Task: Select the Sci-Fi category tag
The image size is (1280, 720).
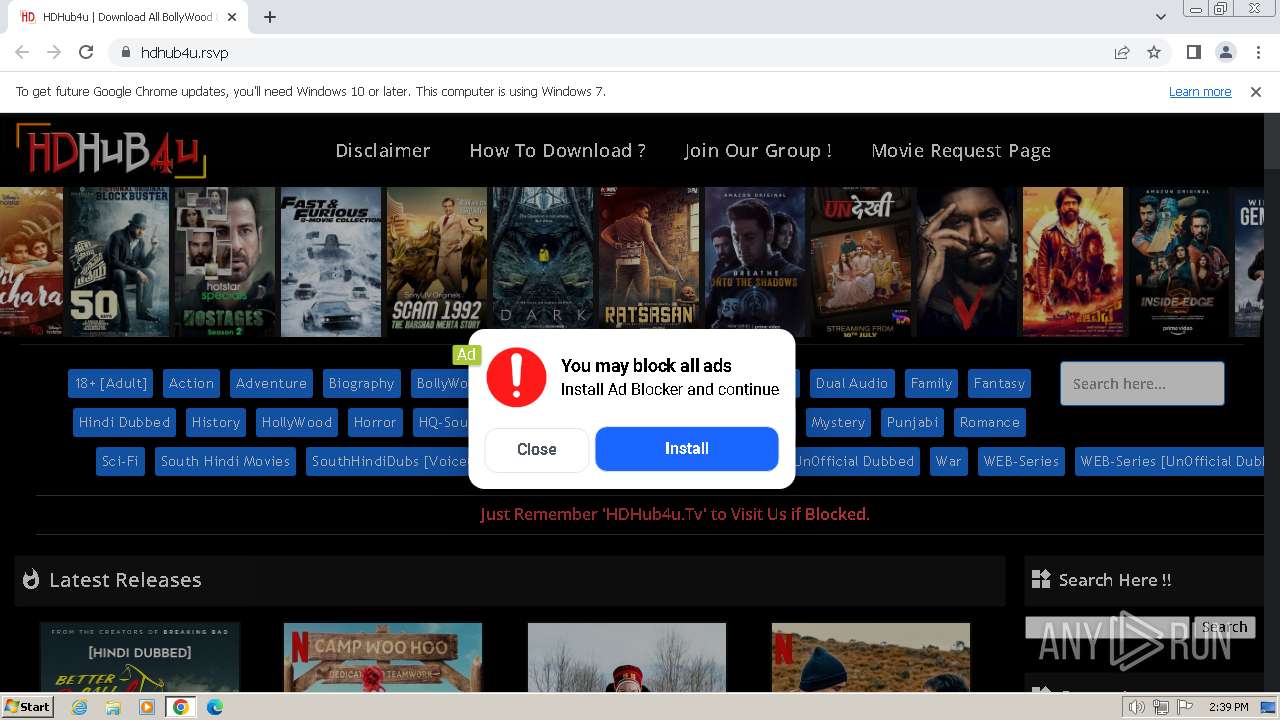Action: click(120, 461)
